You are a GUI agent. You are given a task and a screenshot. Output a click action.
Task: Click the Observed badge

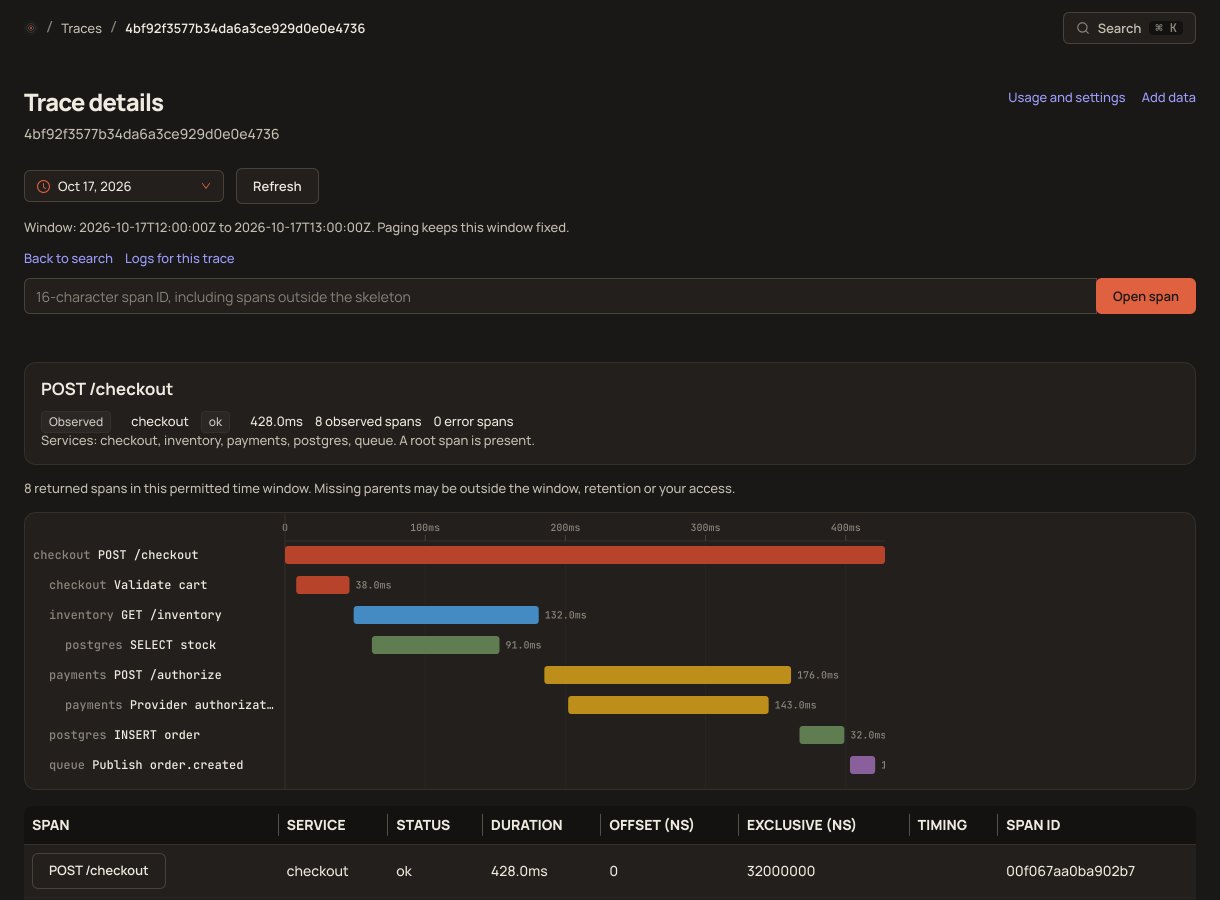[76, 422]
